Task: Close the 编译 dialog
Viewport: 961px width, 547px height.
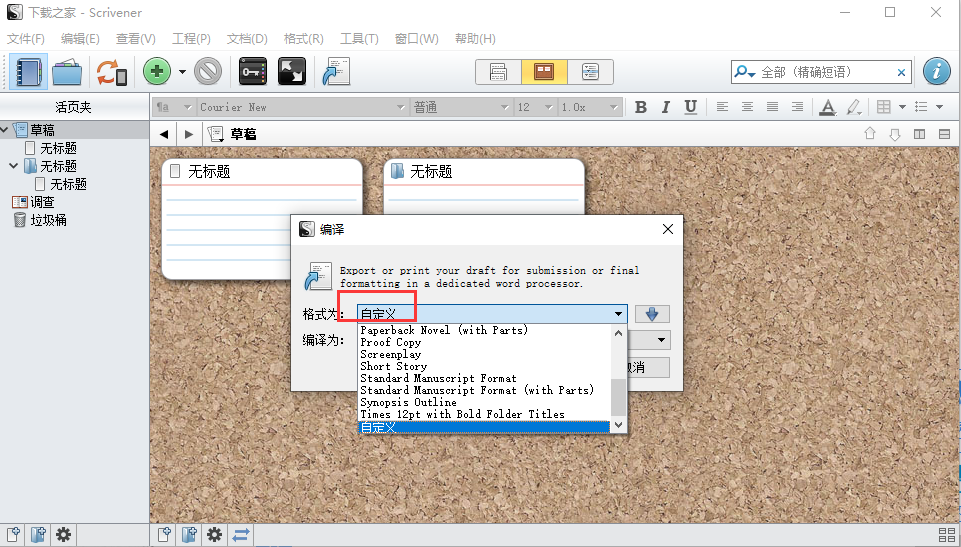Action: [668, 229]
